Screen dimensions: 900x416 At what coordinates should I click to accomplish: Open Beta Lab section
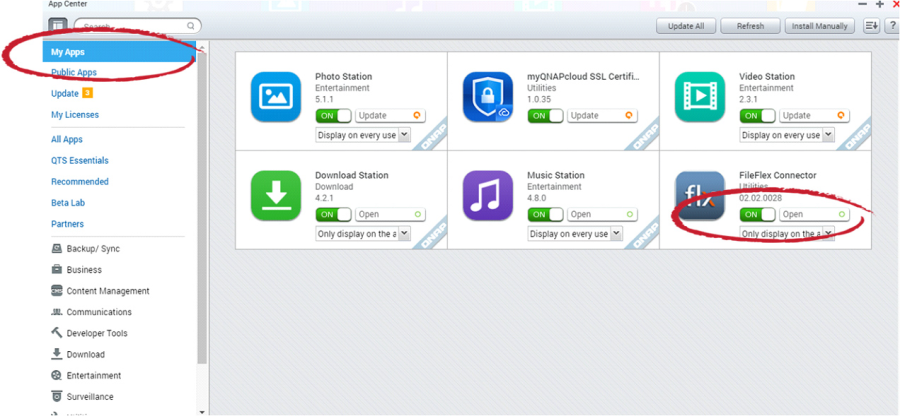(68, 203)
